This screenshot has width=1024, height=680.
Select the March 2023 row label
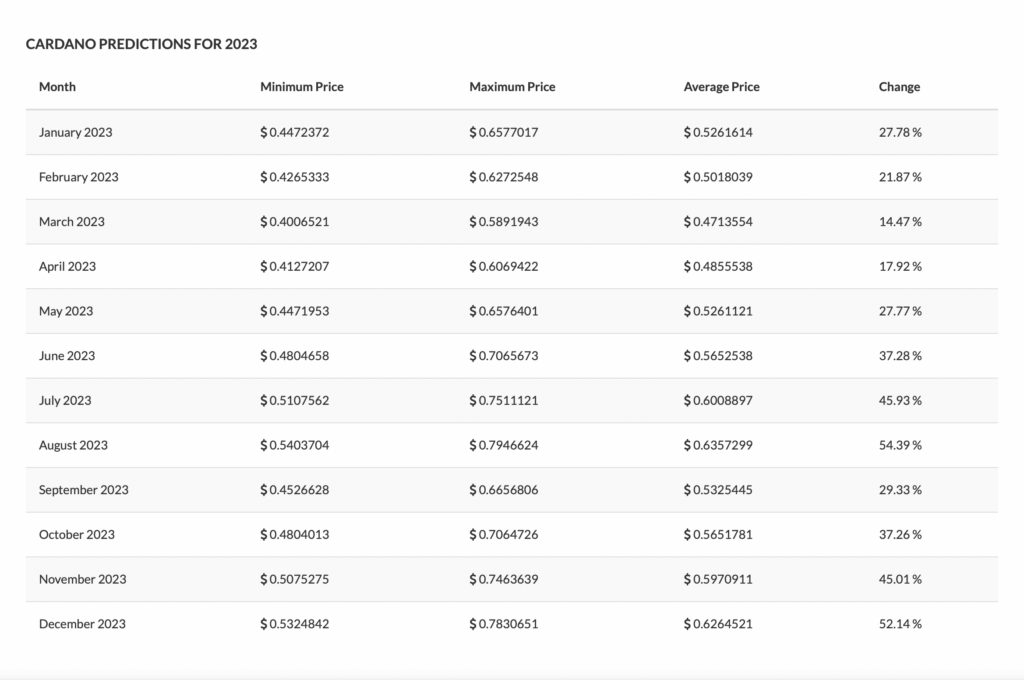72,221
